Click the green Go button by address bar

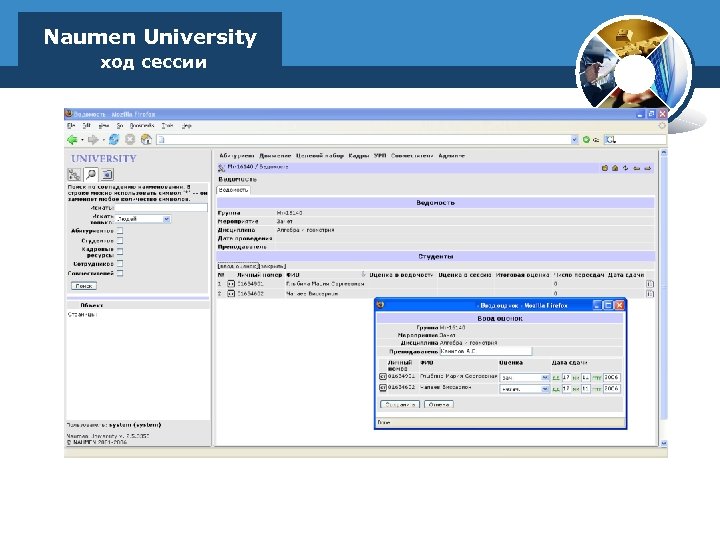tap(586, 140)
